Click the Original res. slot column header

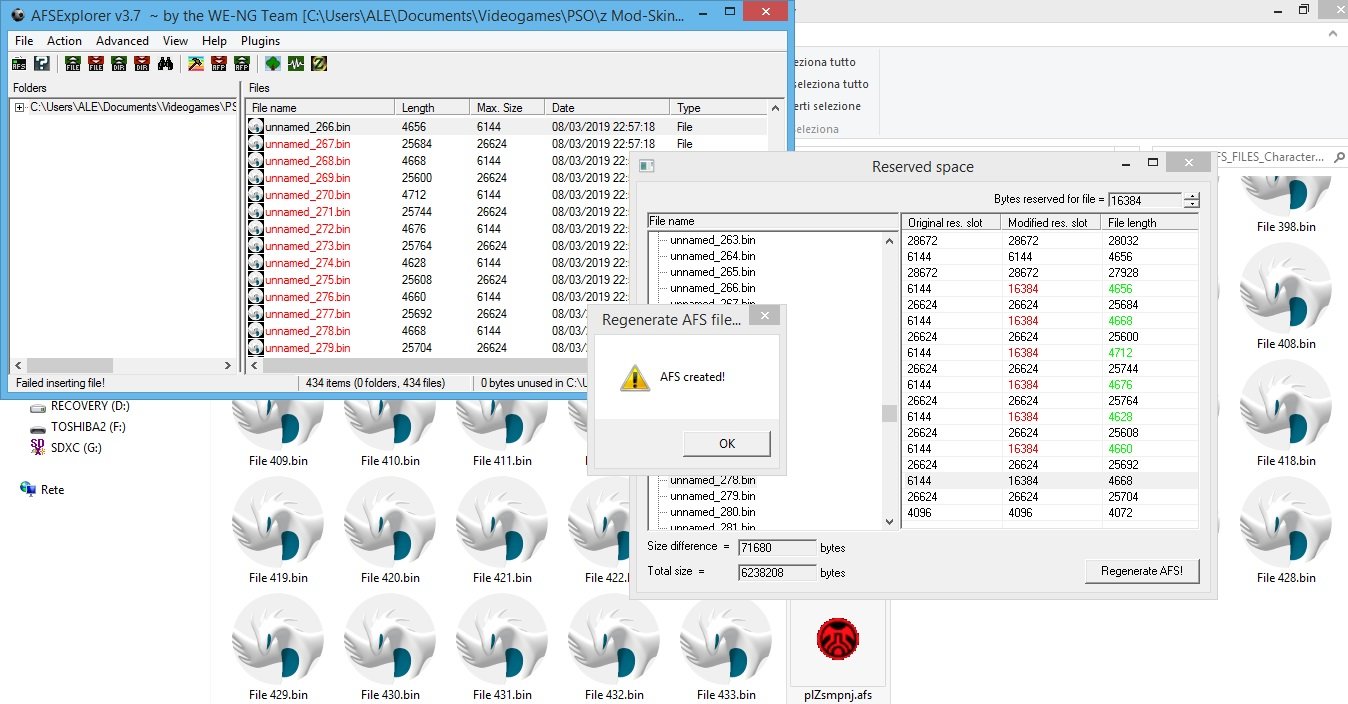pos(951,222)
